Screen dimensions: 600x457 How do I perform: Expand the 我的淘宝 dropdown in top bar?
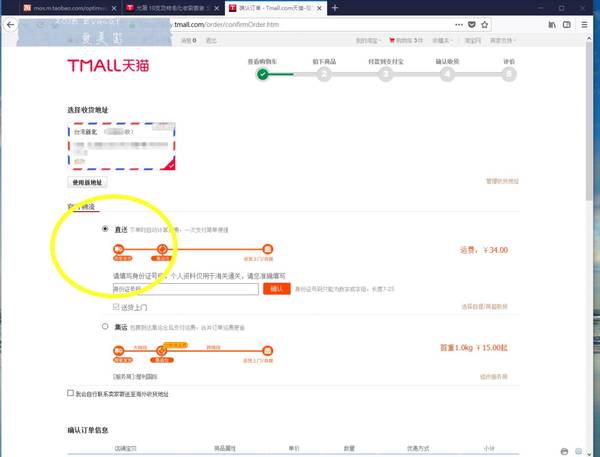pos(368,40)
